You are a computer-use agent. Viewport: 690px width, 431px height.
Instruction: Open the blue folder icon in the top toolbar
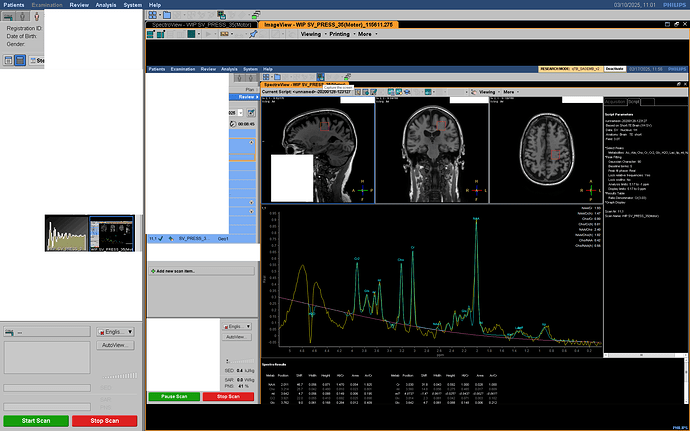coord(167,15)
